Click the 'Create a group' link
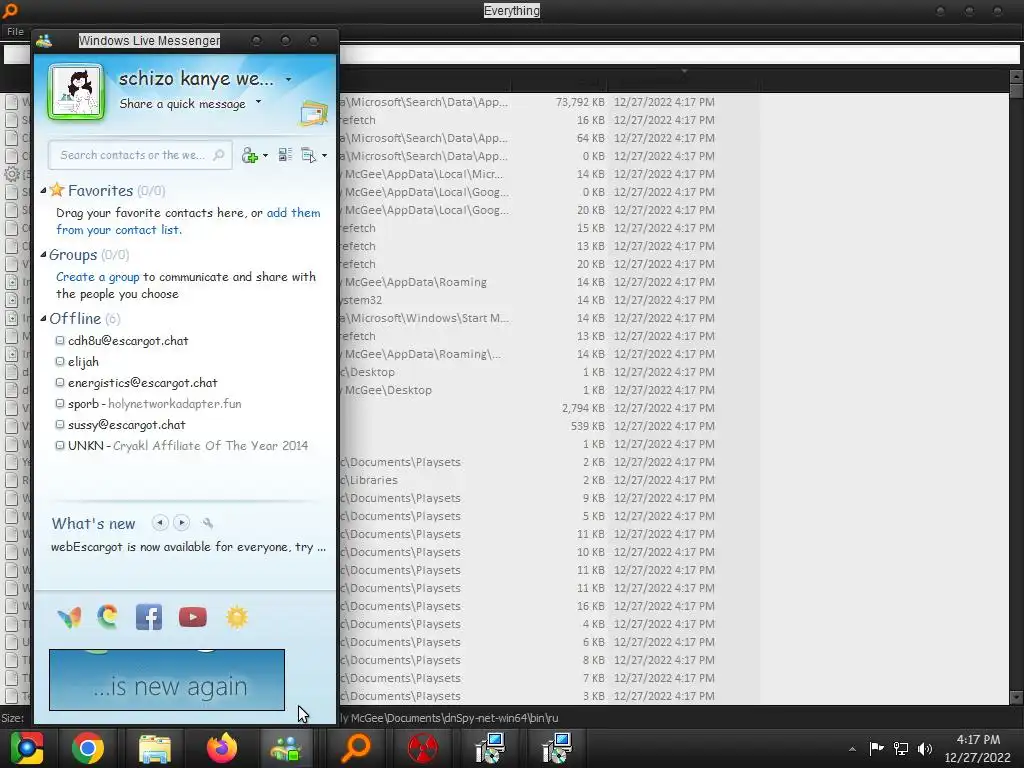The image size is (1024, 768). point(97,277)
